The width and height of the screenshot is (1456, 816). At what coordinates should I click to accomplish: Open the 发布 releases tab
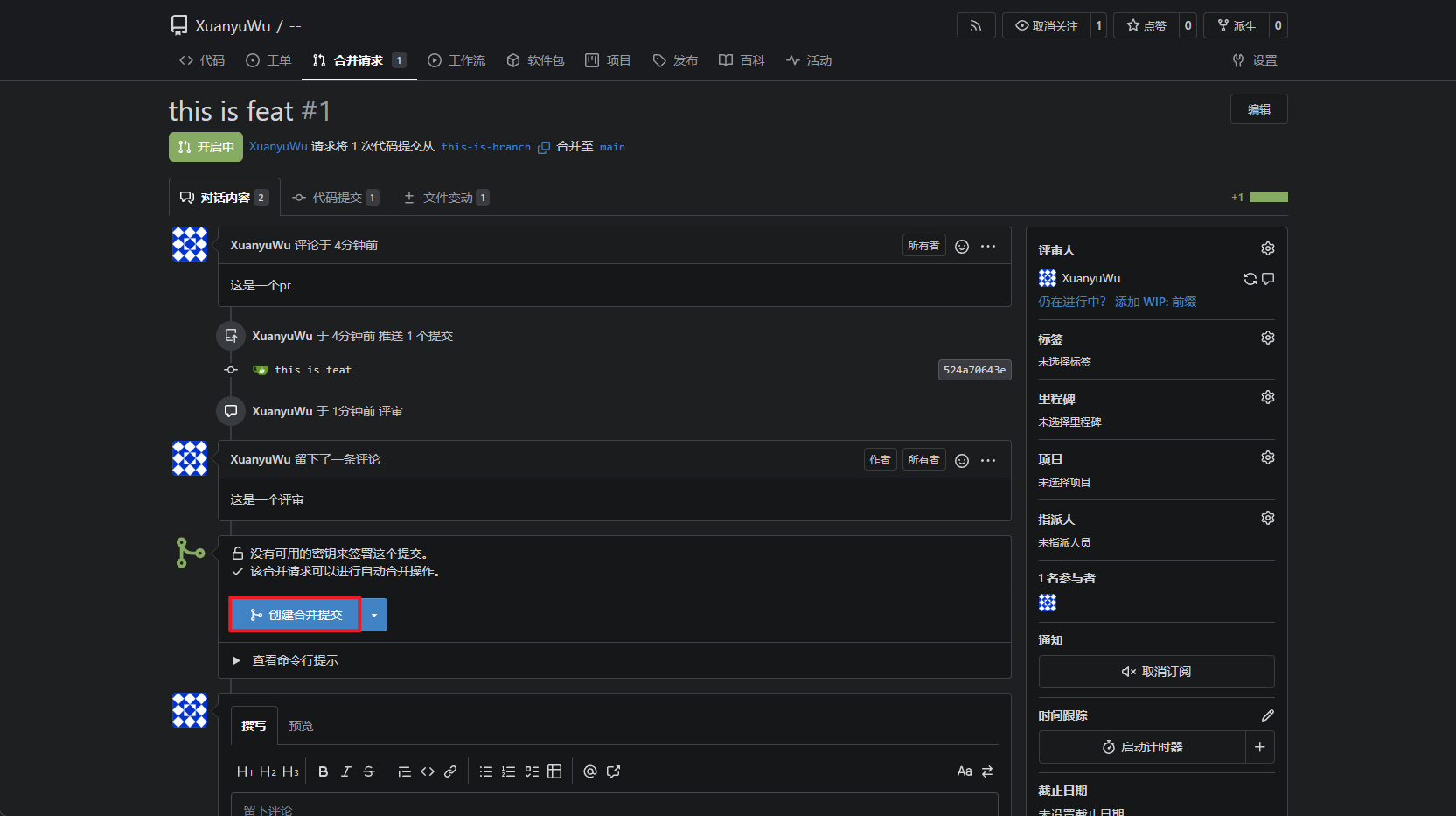coord(675,60)
